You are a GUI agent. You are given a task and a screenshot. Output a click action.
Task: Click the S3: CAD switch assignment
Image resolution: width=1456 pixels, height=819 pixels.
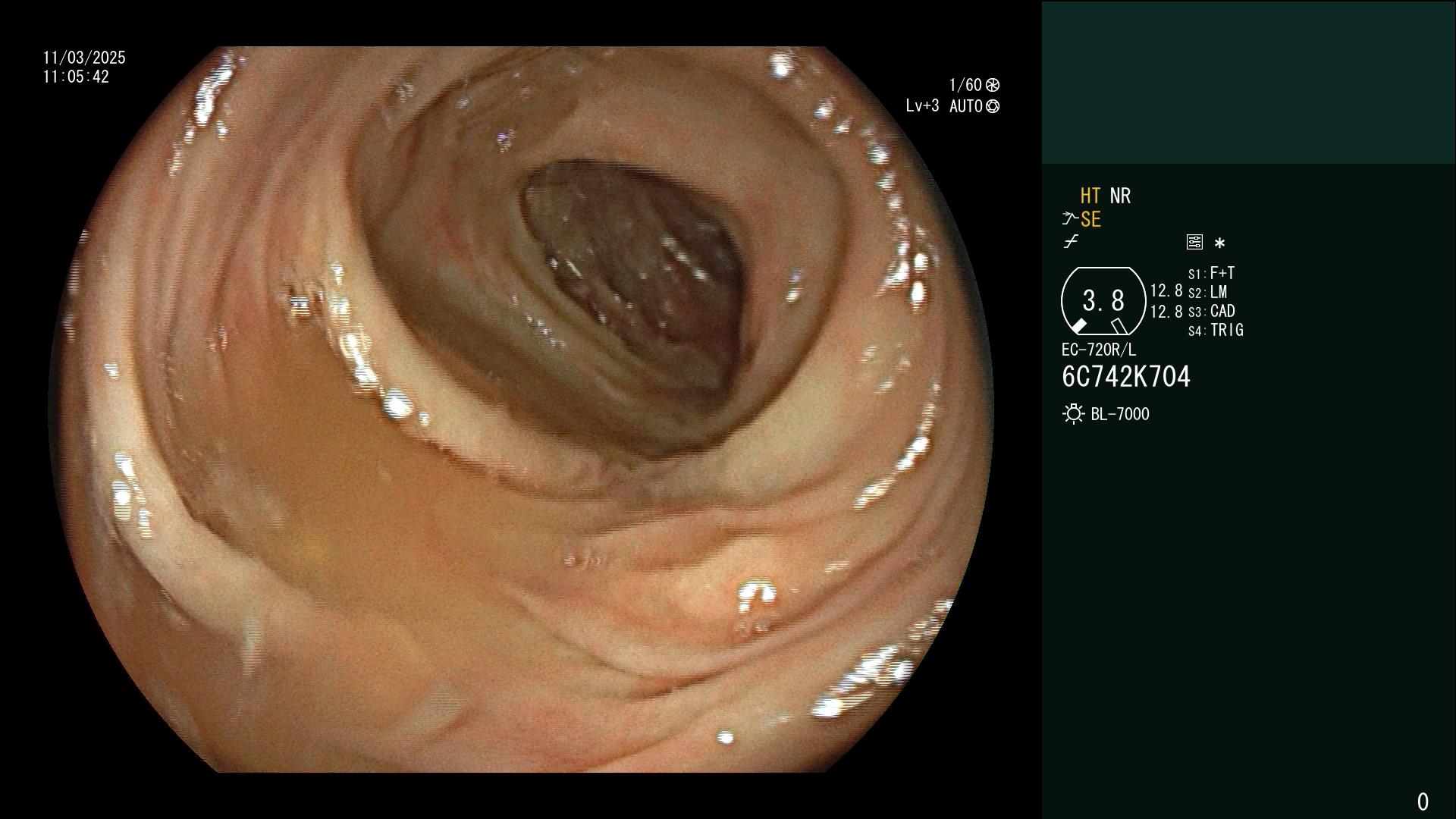(1211, 311)
